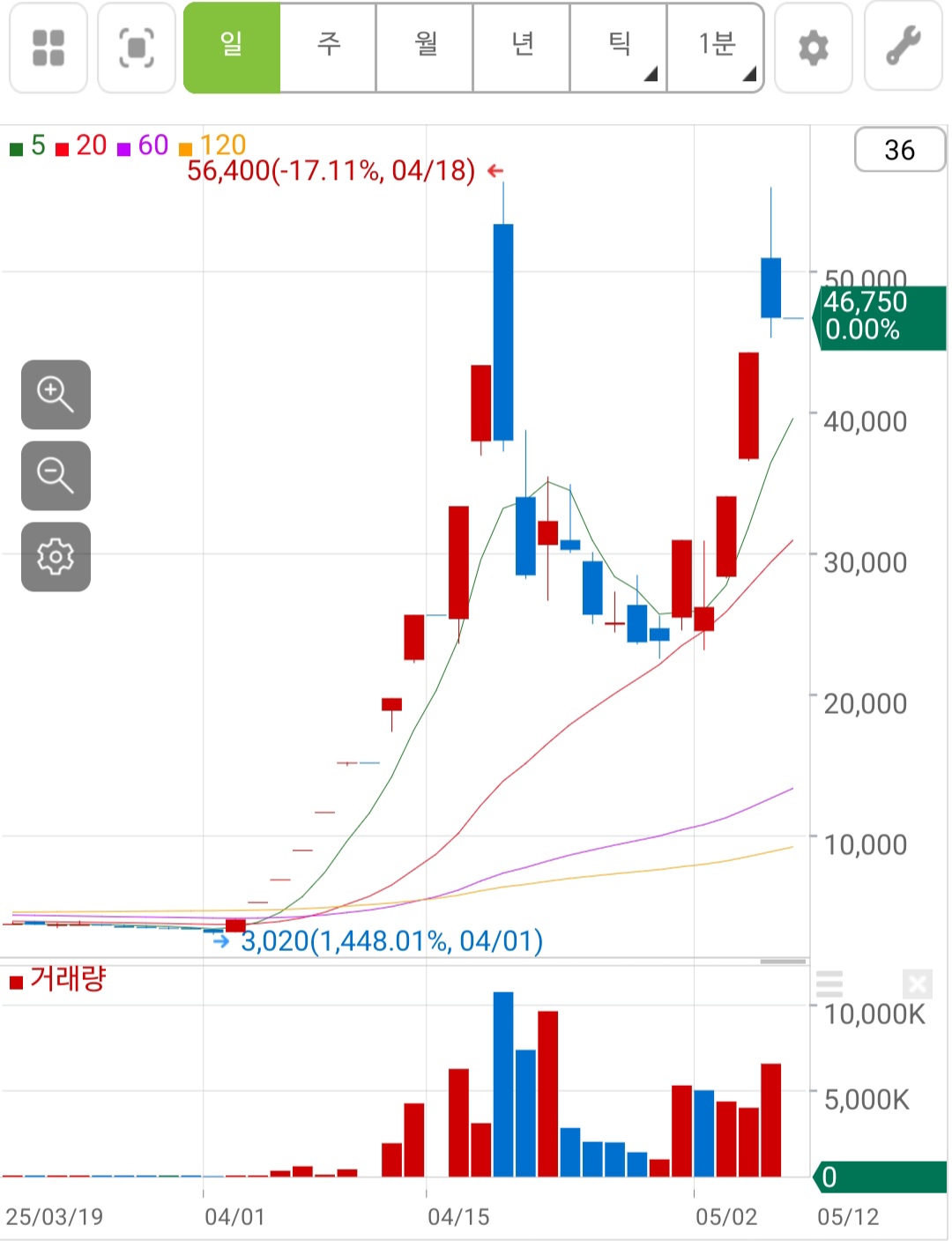Click the 5-day moving average green swatch

point(16,149)
